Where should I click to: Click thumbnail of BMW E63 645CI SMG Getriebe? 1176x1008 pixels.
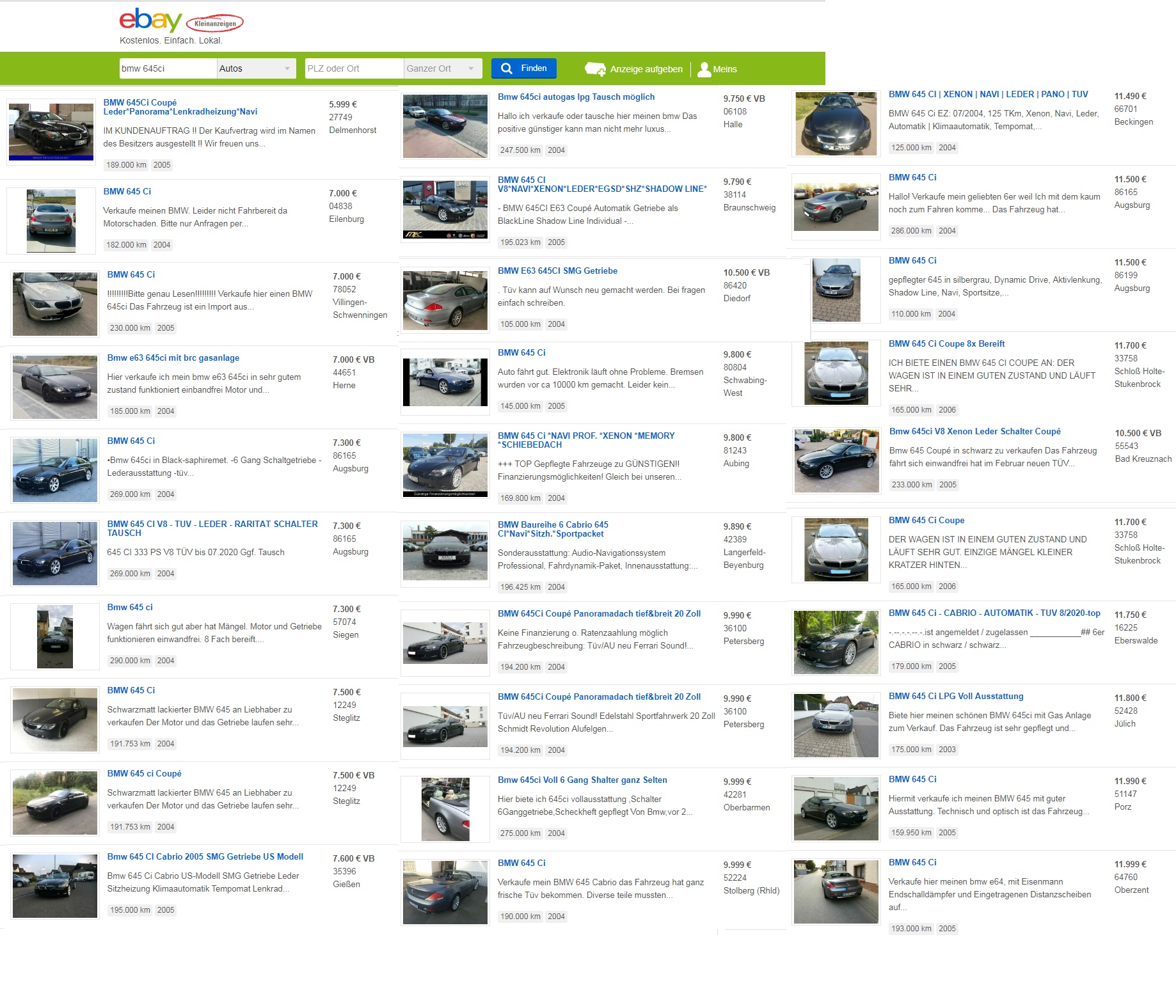pyautogui.click(x=445, y=300)
